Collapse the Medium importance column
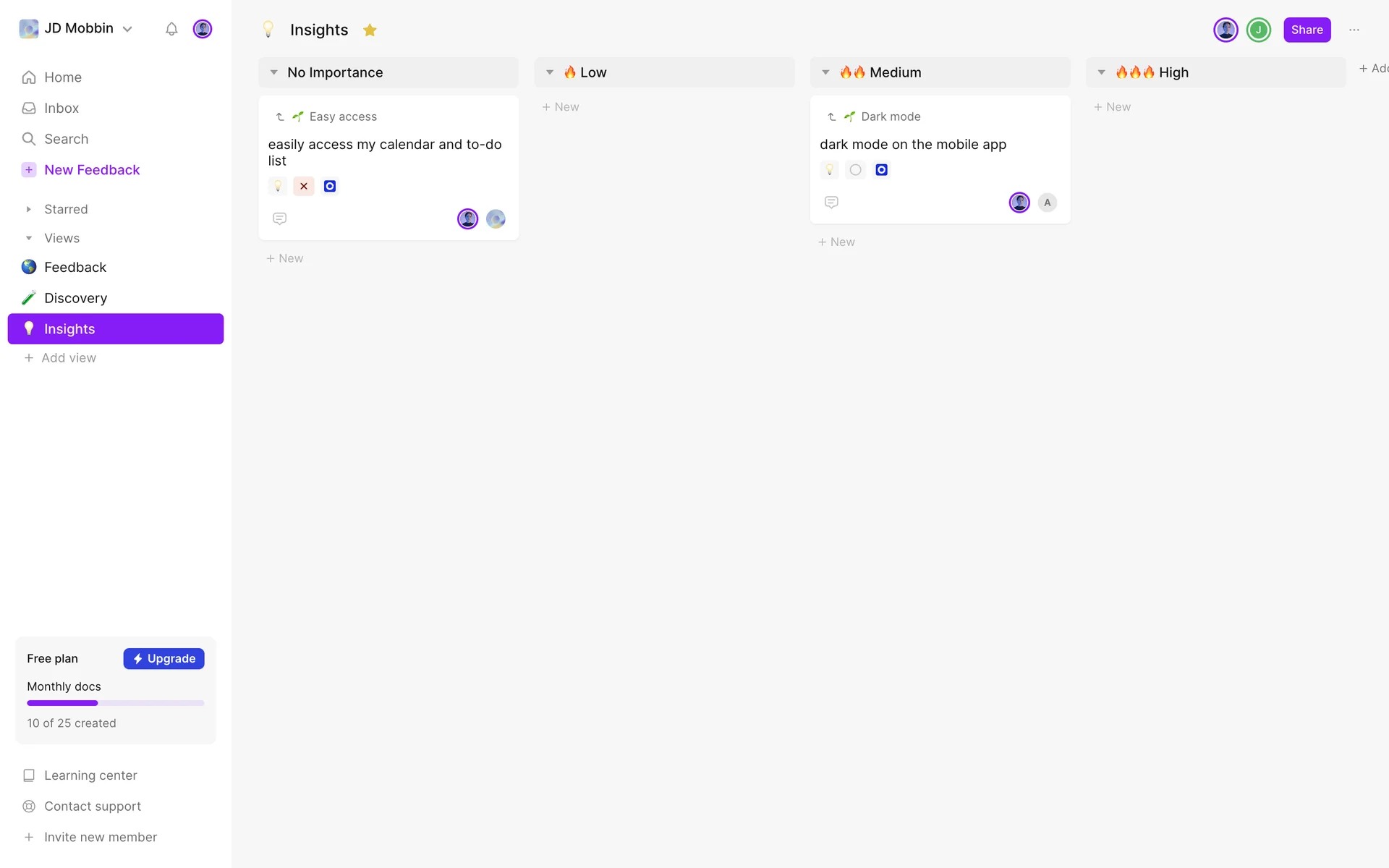1389x868 pixels. pyautogui.click(x=825, y=72)
